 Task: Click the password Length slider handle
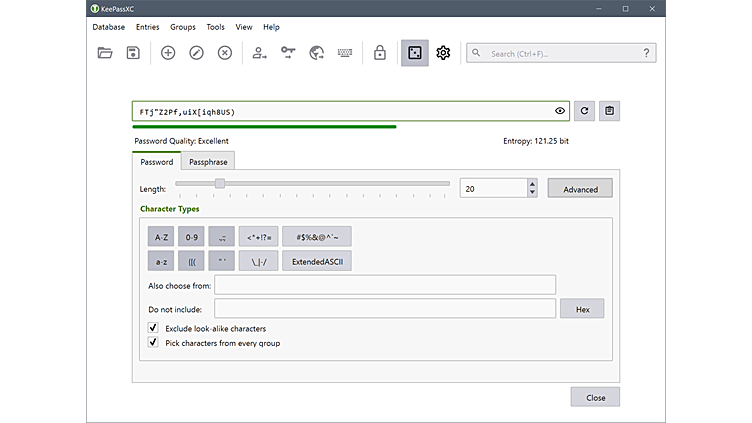pyautogui.click(x=220, y=184)
